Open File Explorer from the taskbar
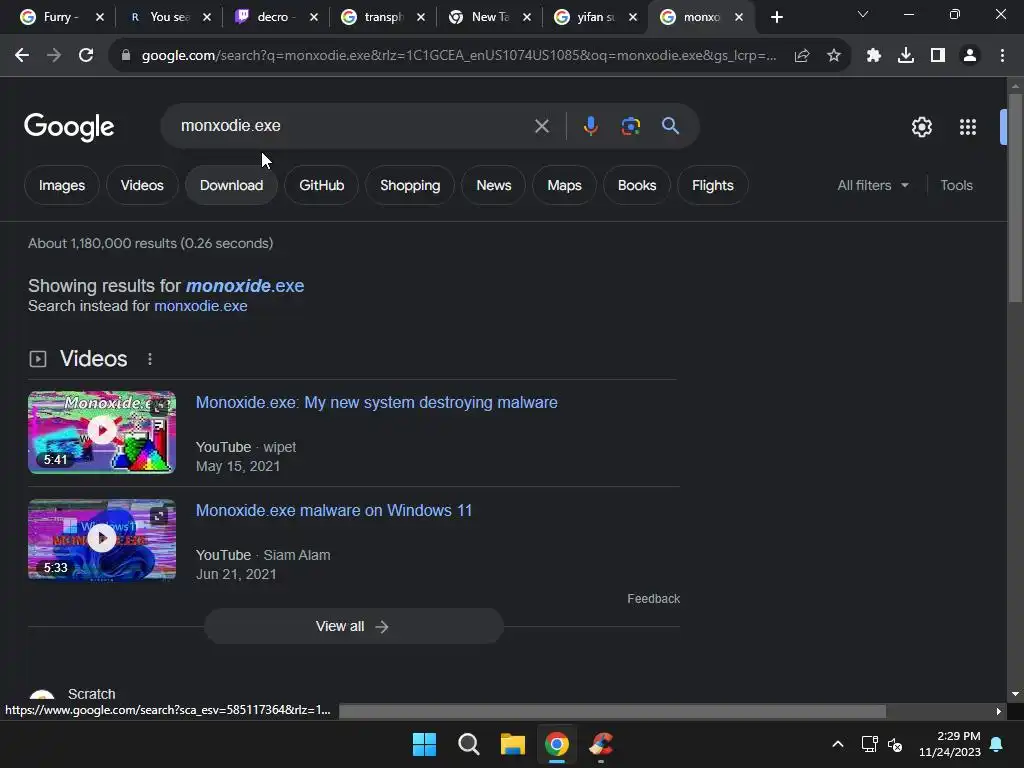The image size is (1024, 768). click(x=513, y=744)
